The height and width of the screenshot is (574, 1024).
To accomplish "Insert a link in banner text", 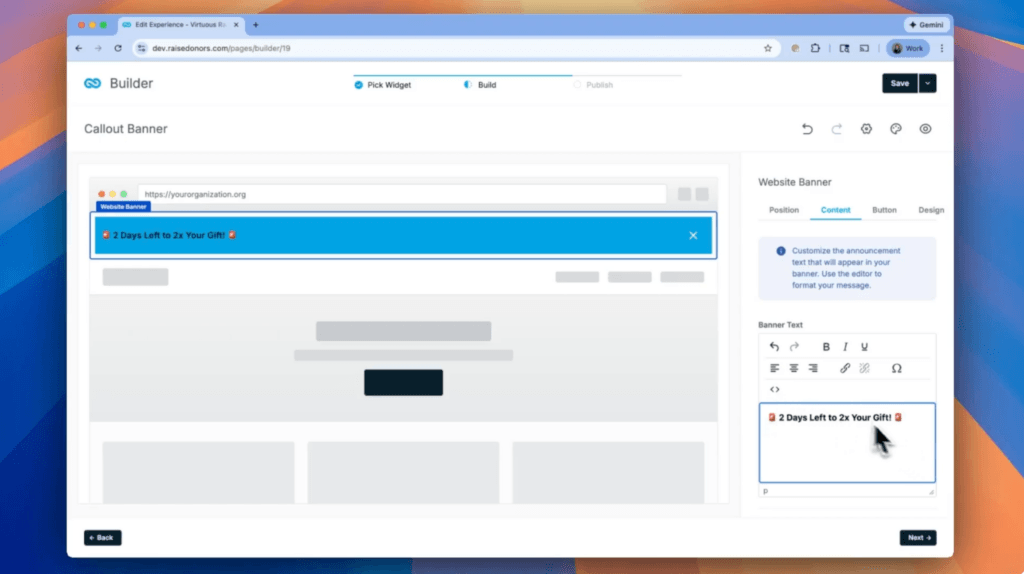I will [845, 368].
